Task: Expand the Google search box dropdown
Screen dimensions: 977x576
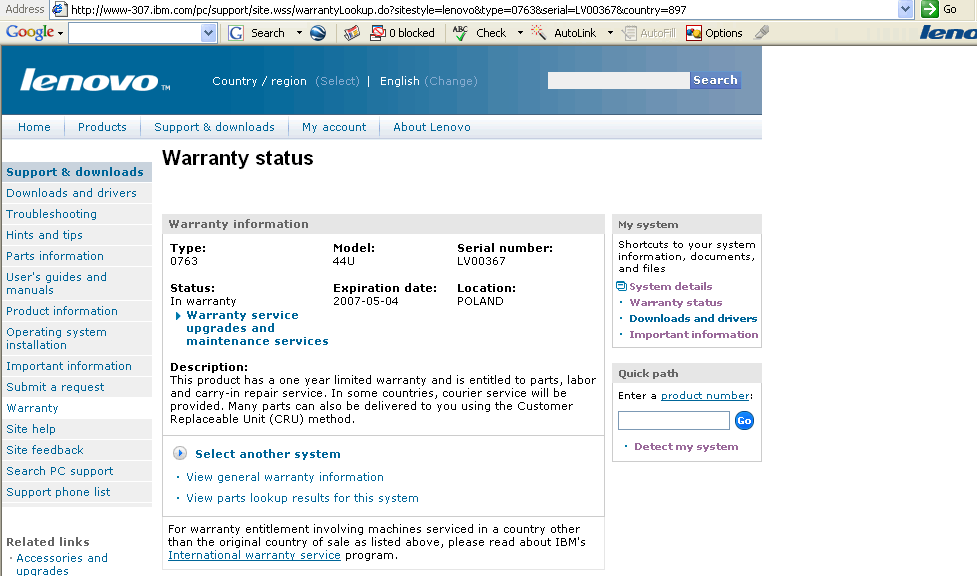Action: click(208, 33)
